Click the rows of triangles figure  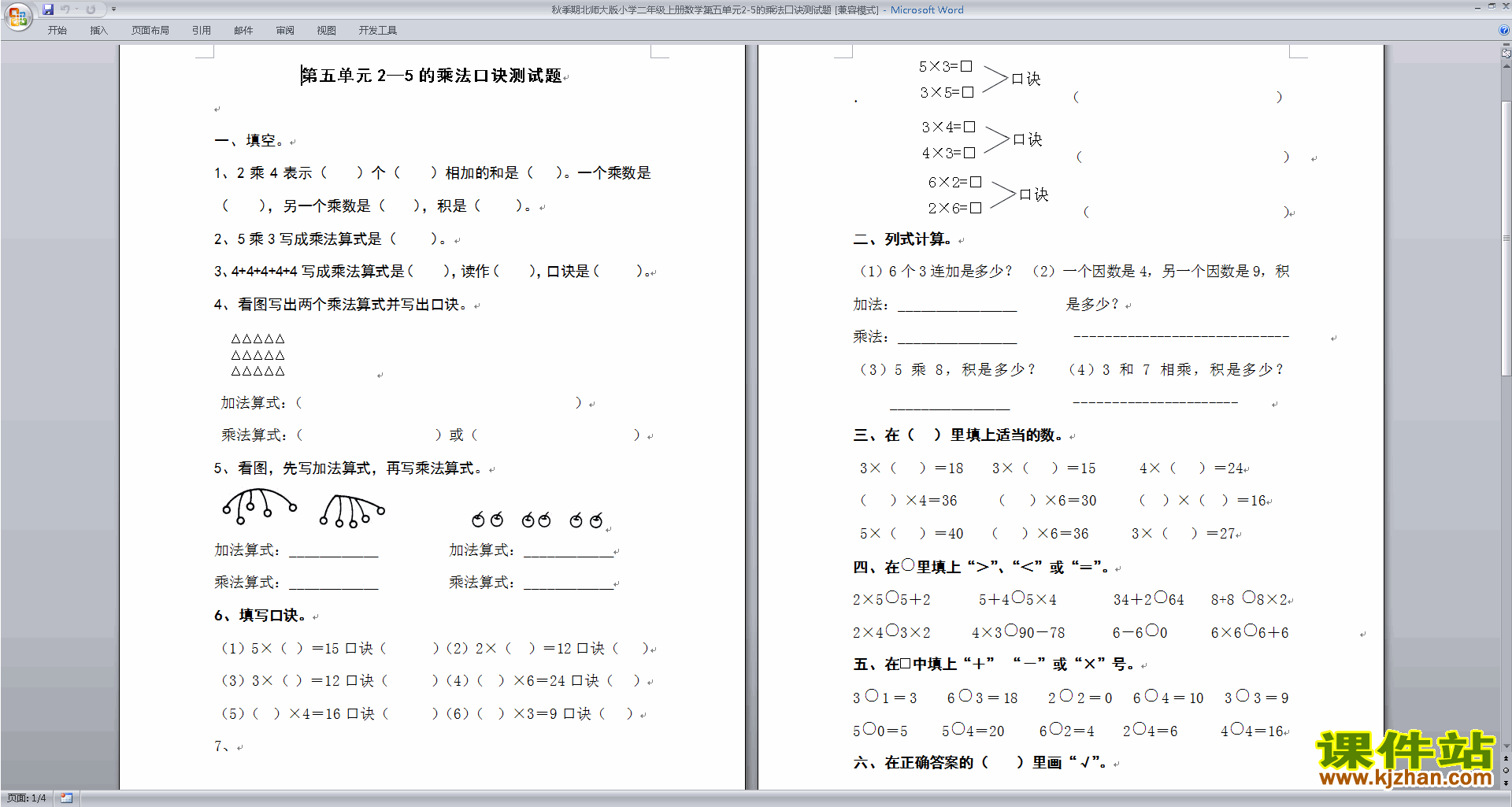(x=258, y=355)
